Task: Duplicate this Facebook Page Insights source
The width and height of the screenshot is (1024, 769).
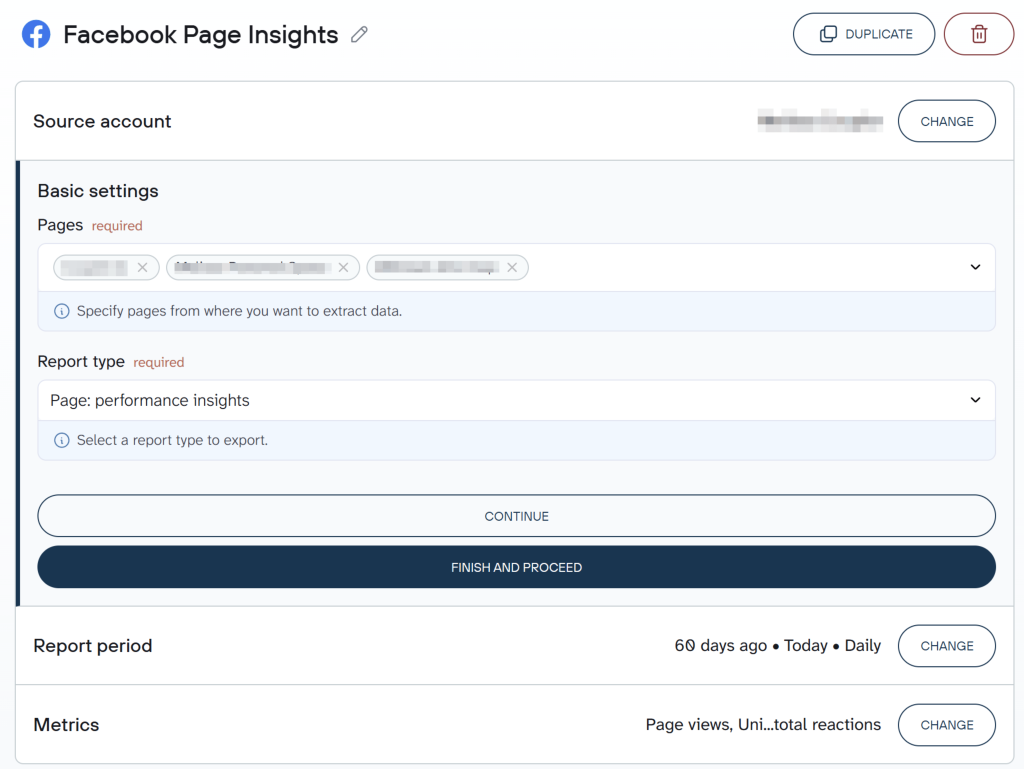Action: point(864,34)
